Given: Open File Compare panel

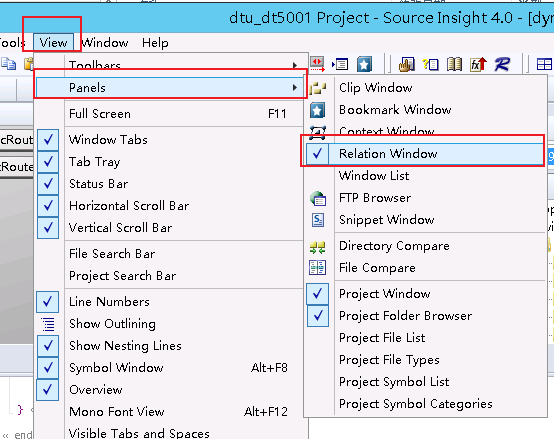Looking at the screenshot, I should click(426, 268).
